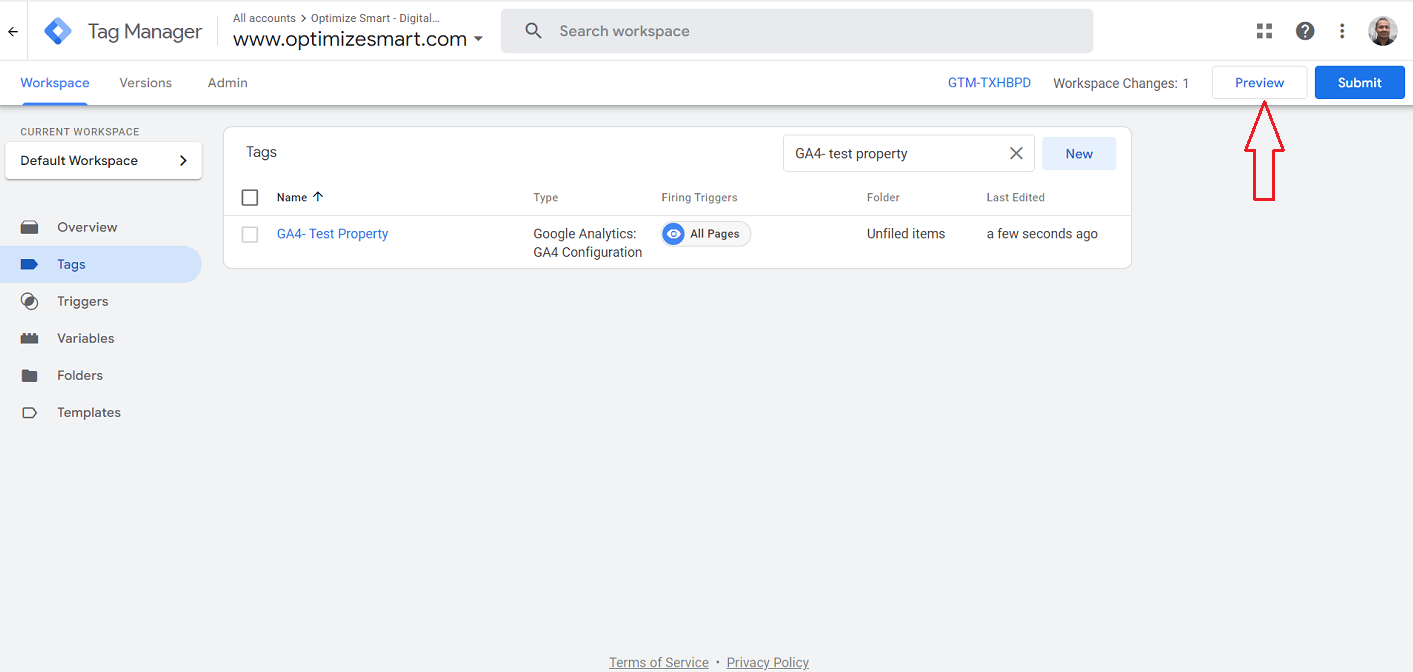Click the Search workspace field
The image size is (1413, 672).
796,31
